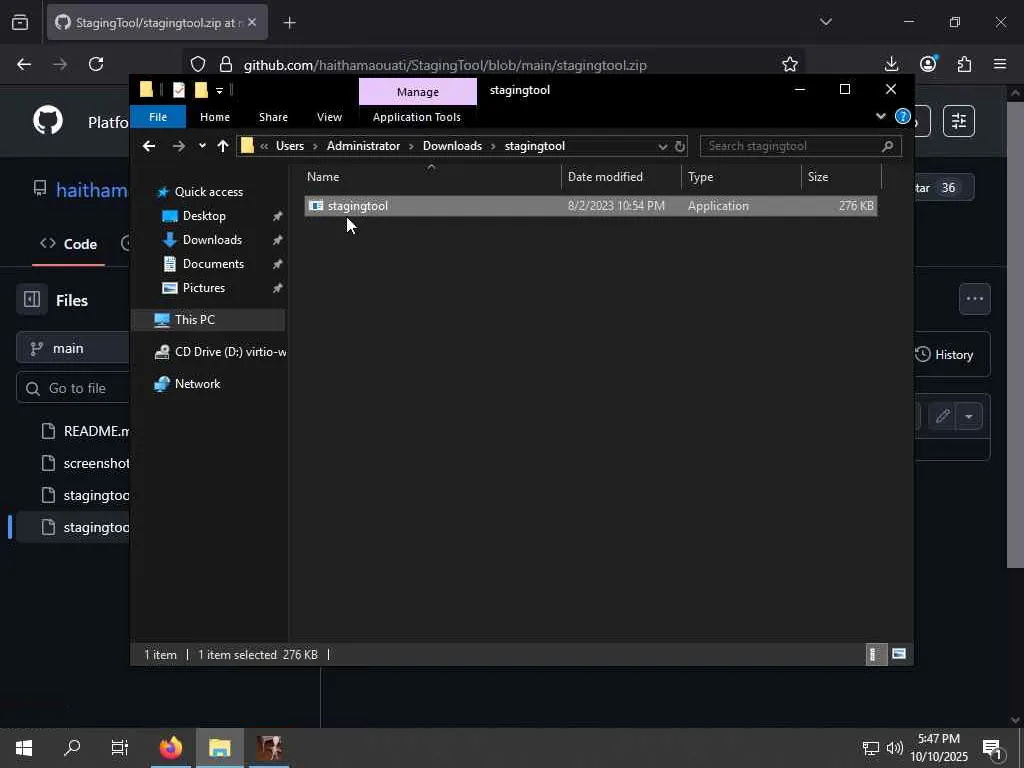Open Downloads in navigation pane
Screen dimensions: 1024x768
[x=212, y=240]
